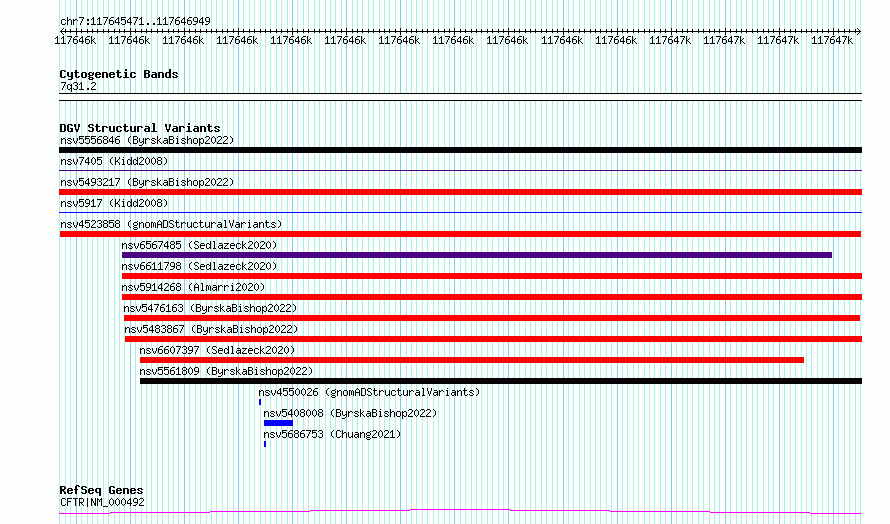Click the DGV Structural Variants track title
890x524 pixels.
[x=140, y=128]
